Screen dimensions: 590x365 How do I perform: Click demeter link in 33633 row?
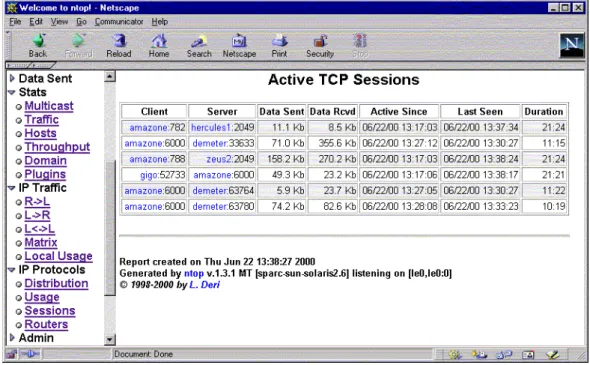pos(210,143)
